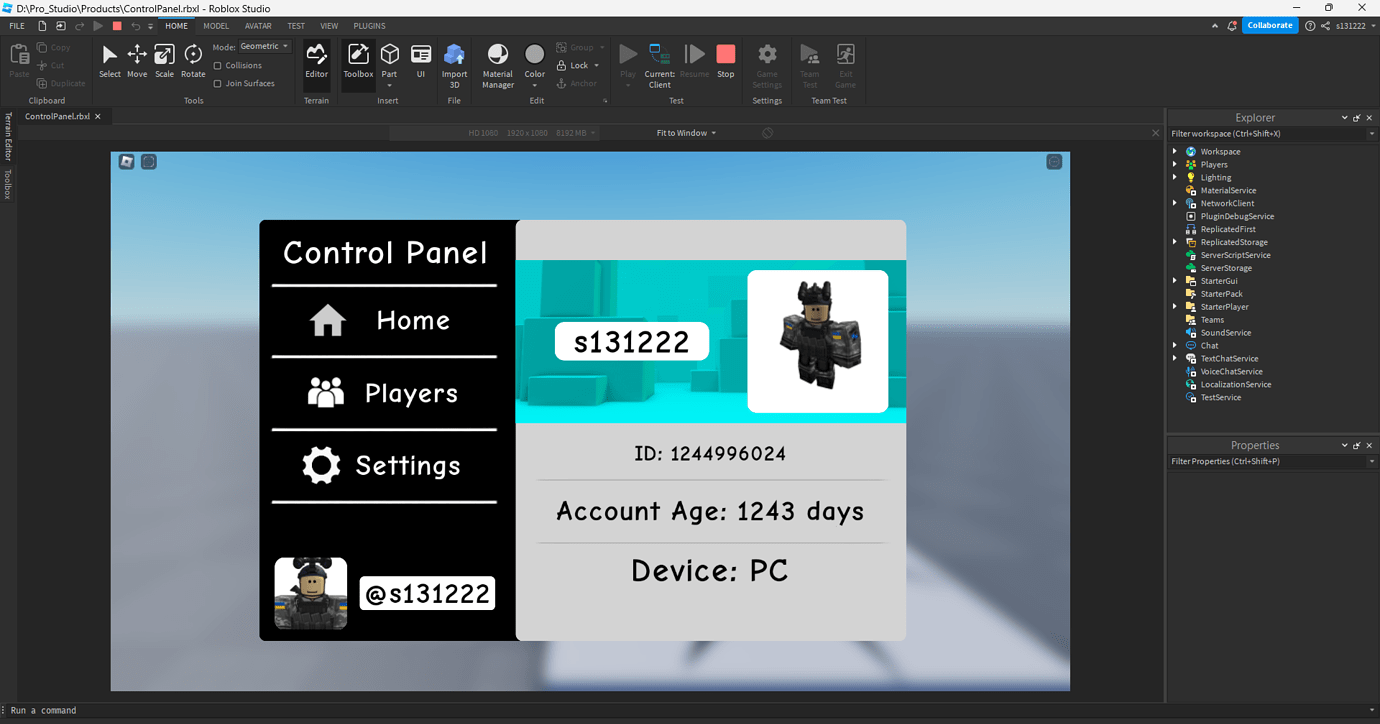
Task: Click the Import 3D tool
Action: point(454,60)
